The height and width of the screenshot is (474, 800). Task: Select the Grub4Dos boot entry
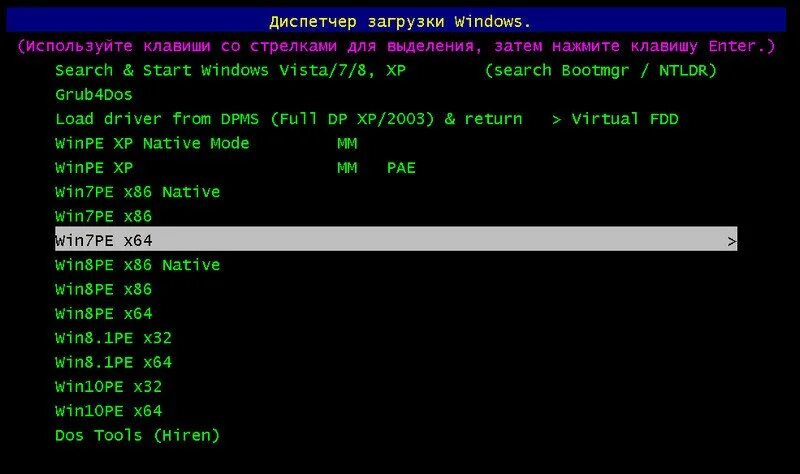coord(93,95)
